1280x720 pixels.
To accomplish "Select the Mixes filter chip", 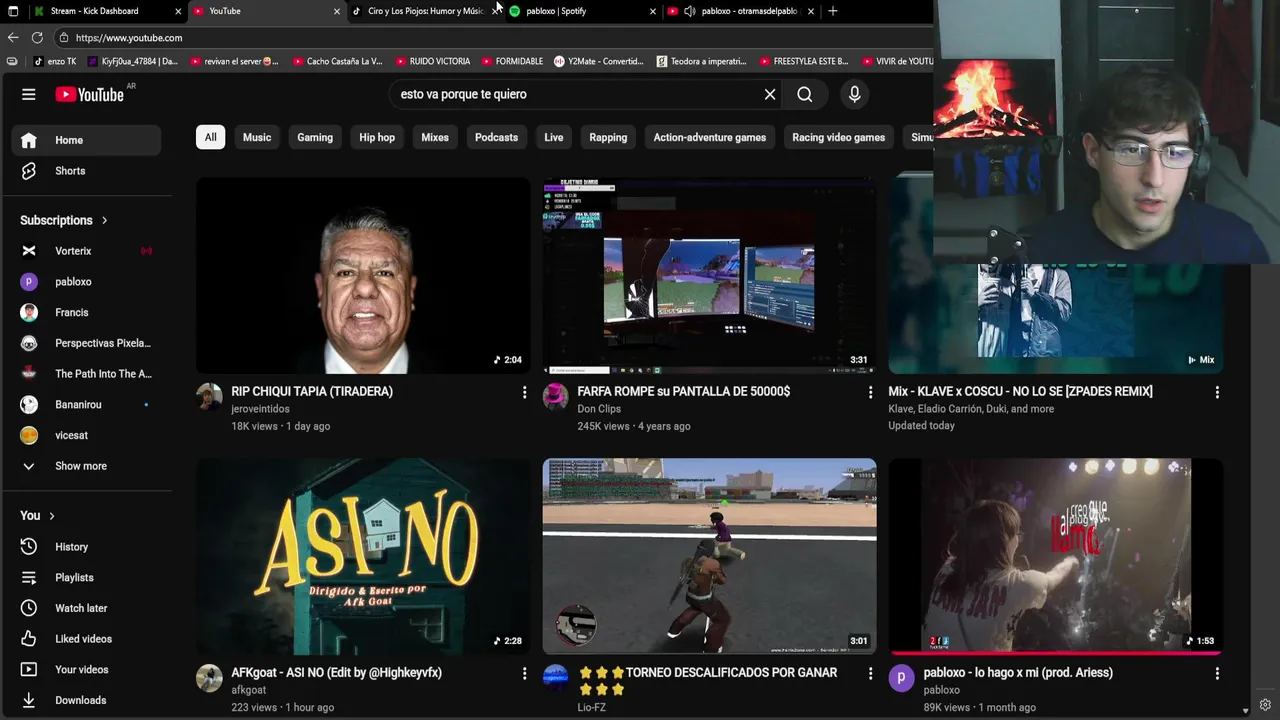I will [x=435, y=137].
